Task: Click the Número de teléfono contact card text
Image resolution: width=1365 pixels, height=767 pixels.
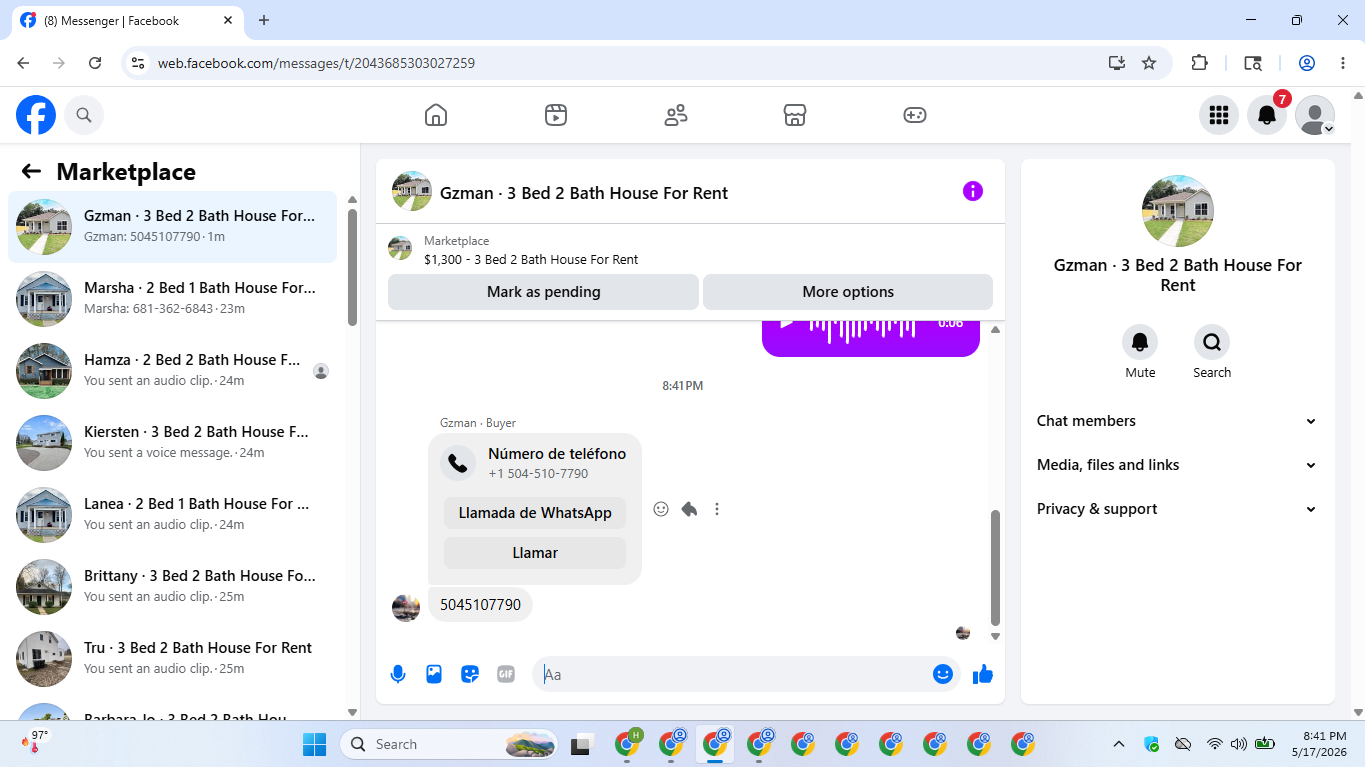Action: coord(557,453)
